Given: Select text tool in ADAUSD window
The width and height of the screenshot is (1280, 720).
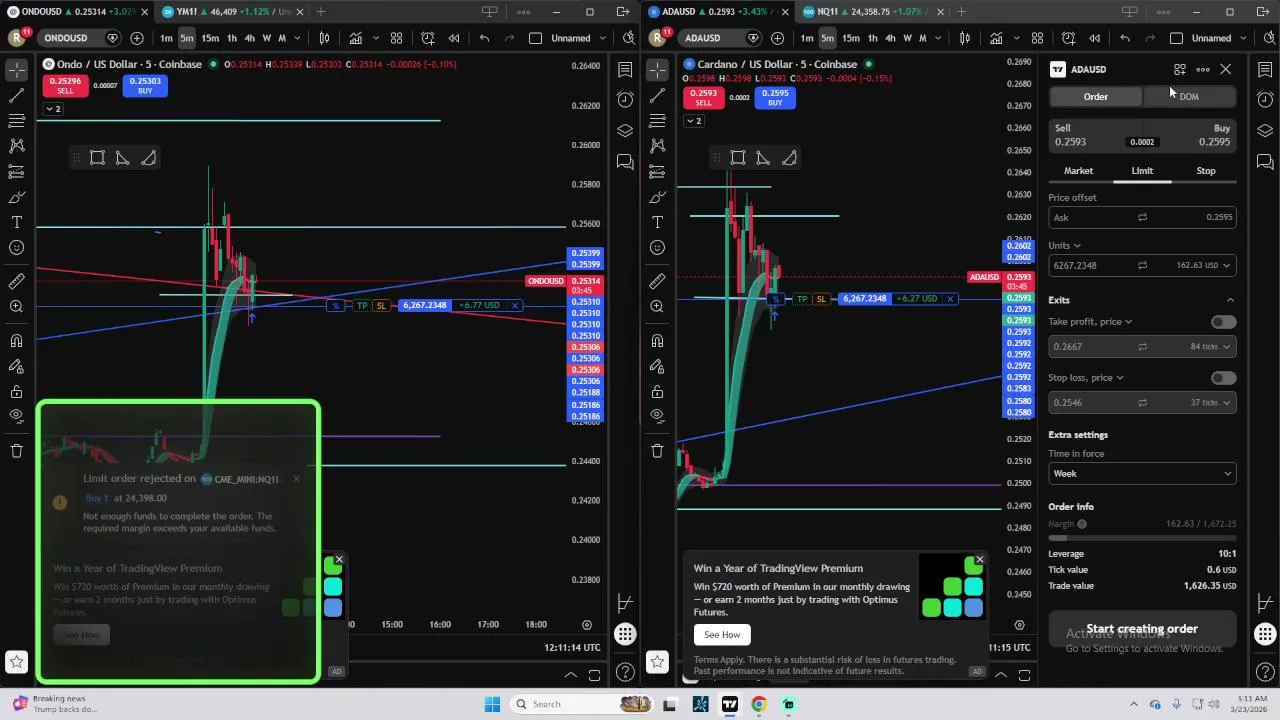Looking at the screenshot, I should [657, 222].
